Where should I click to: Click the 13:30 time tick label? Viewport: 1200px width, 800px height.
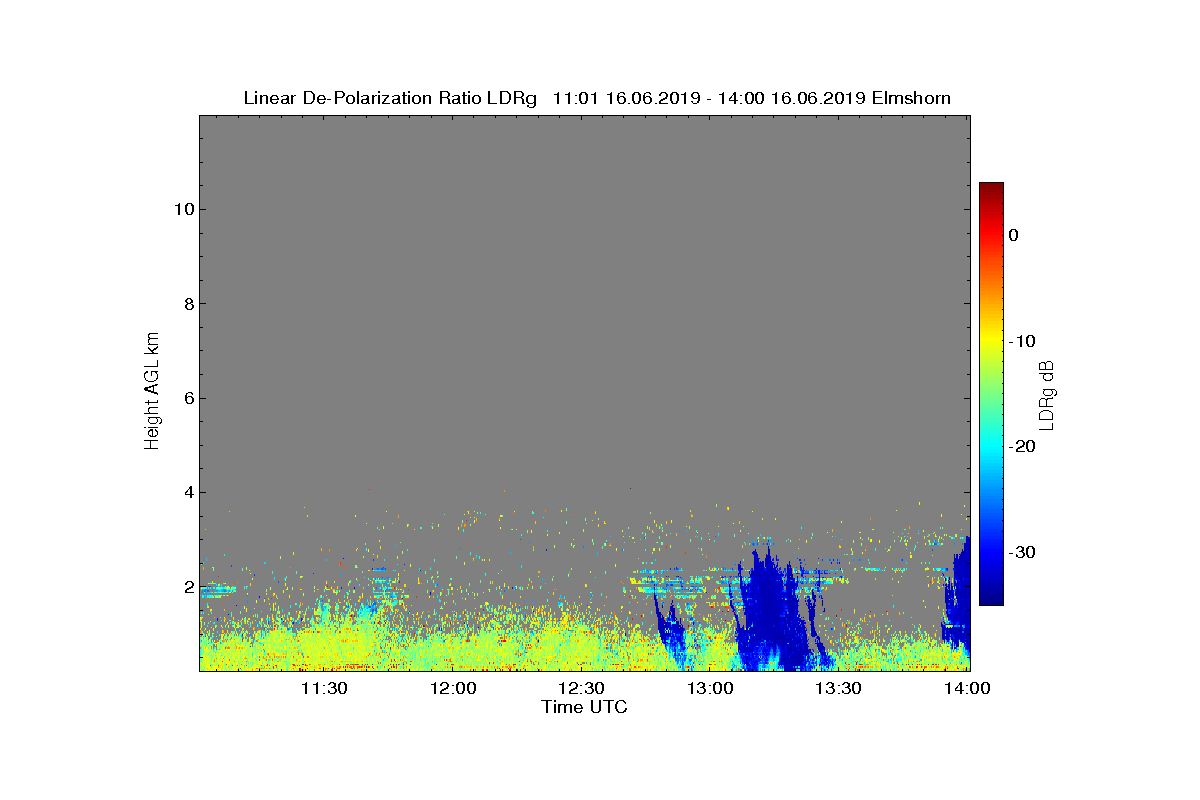click(838, 688)
